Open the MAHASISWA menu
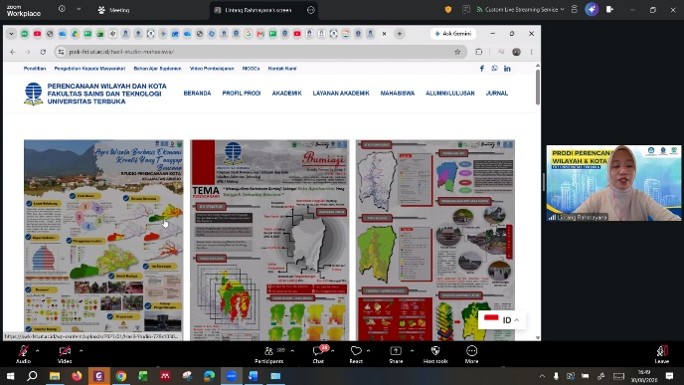Image resolution: width=684 pixels, height=385 pixels. coord(397,93)
